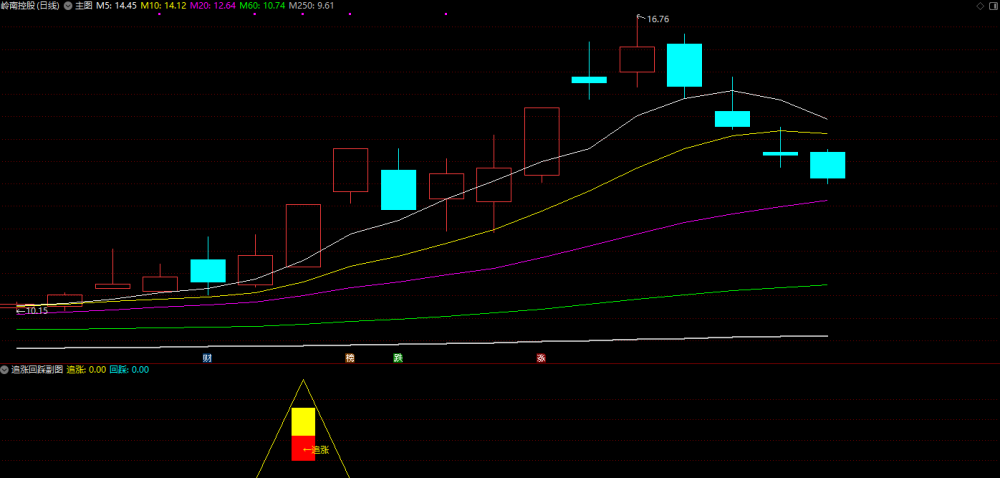Select the M250: 9.61 label
The width and height of the screenshot is (1000, 478).
(311, 6)
